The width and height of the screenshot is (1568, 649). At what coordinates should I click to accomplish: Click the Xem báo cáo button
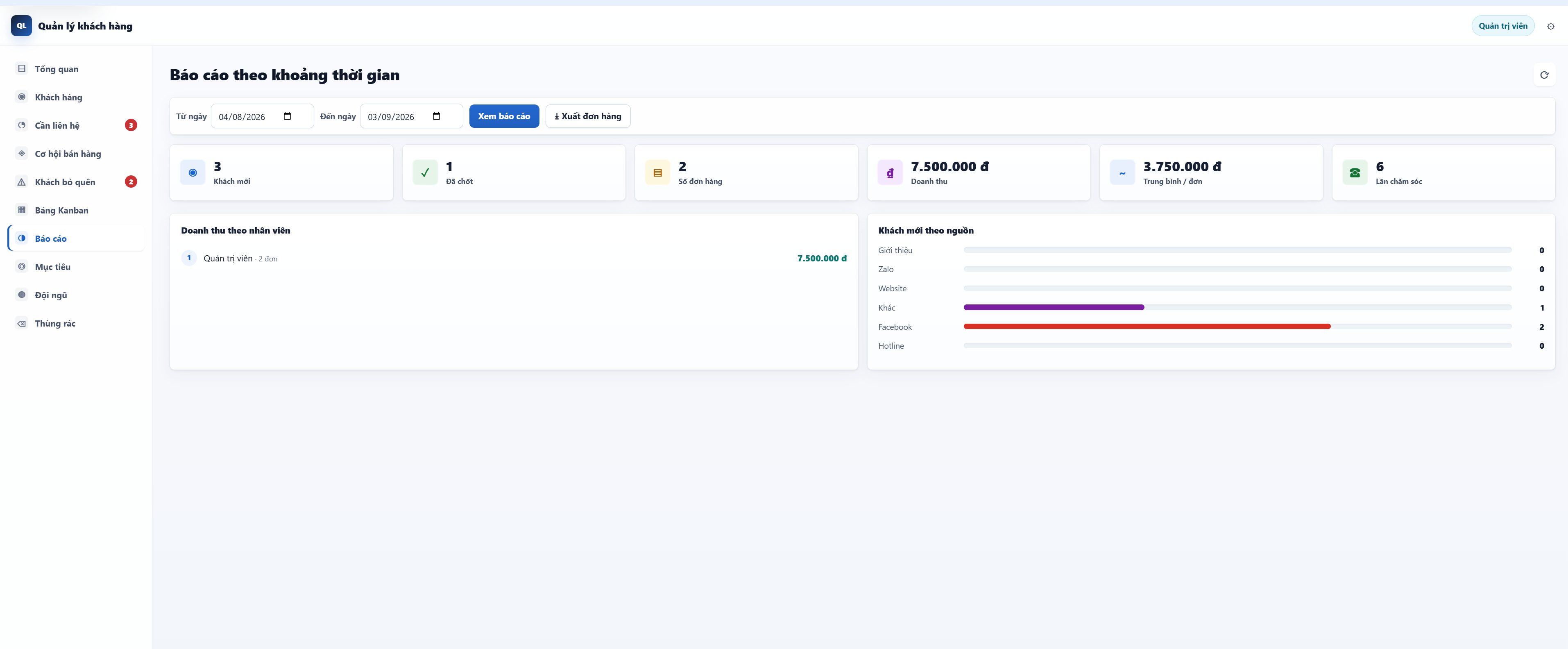coord(504,116)
